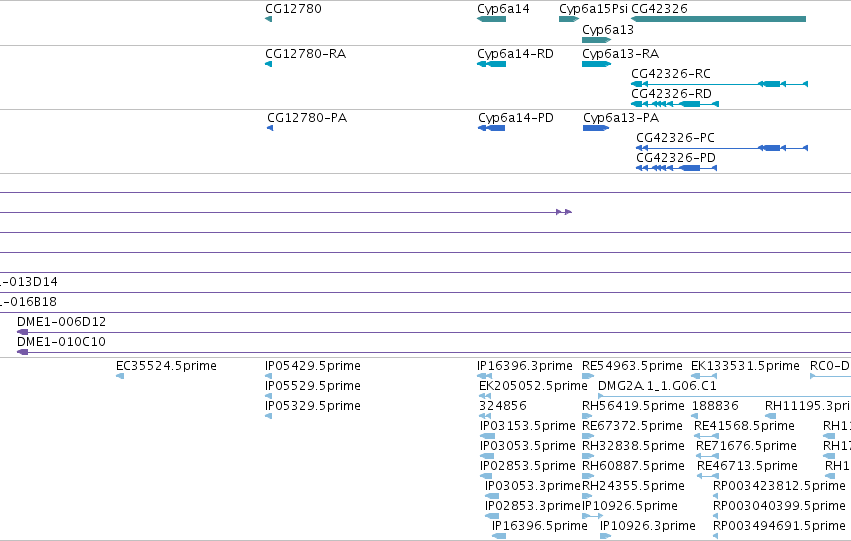Image resolution: width=851 pixels, height=541 pixels.
Task: Click the RH11195.3prime EST label
Action: (808, 406)
